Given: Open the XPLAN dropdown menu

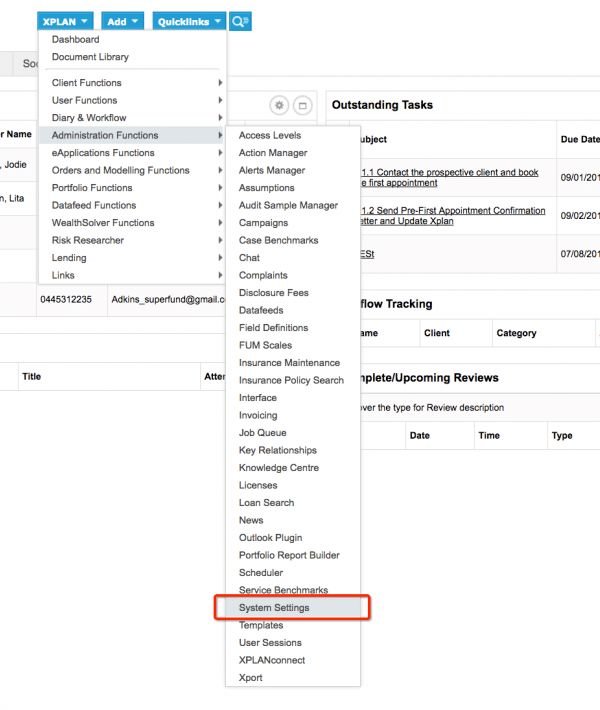Looking at the screenshot, I should coord(65,21).
